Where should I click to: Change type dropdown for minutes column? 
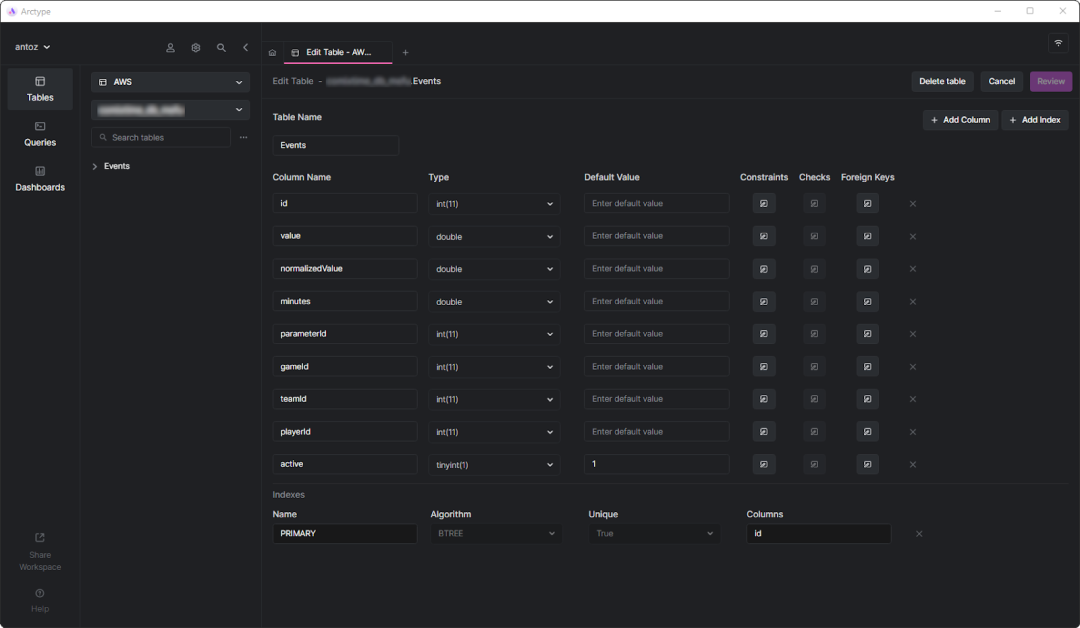[494, 302]
